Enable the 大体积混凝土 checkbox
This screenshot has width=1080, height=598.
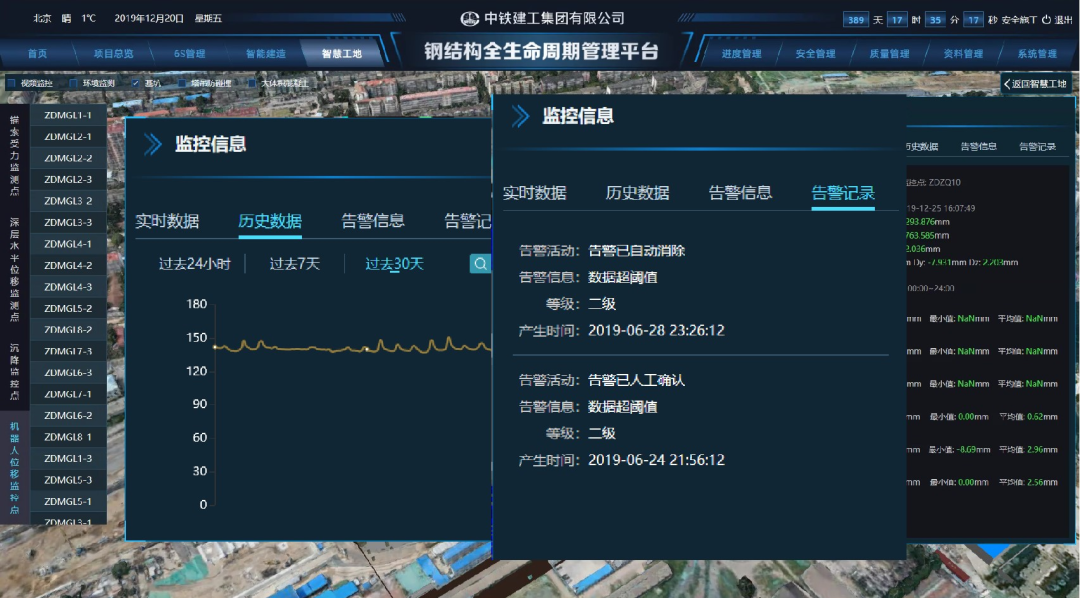(251, 85)
